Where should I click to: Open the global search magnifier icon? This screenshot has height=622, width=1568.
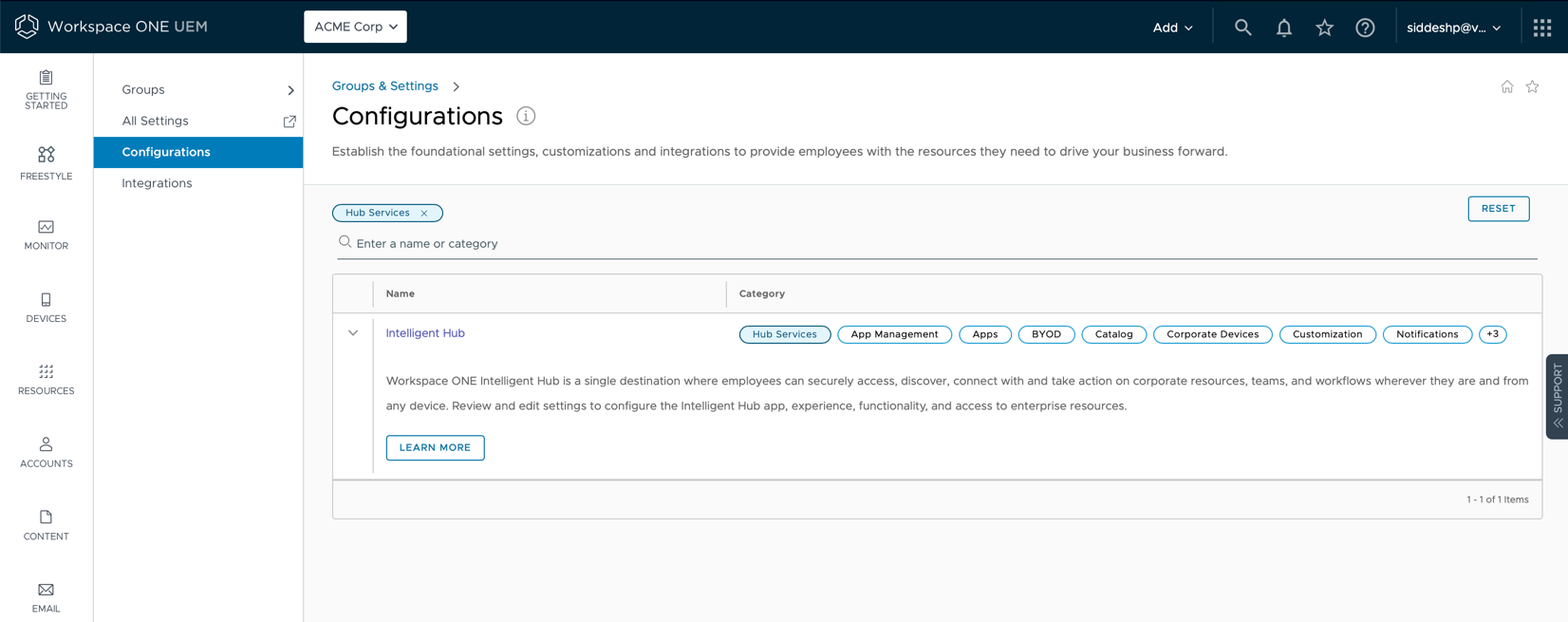(x=1242, y=28)
